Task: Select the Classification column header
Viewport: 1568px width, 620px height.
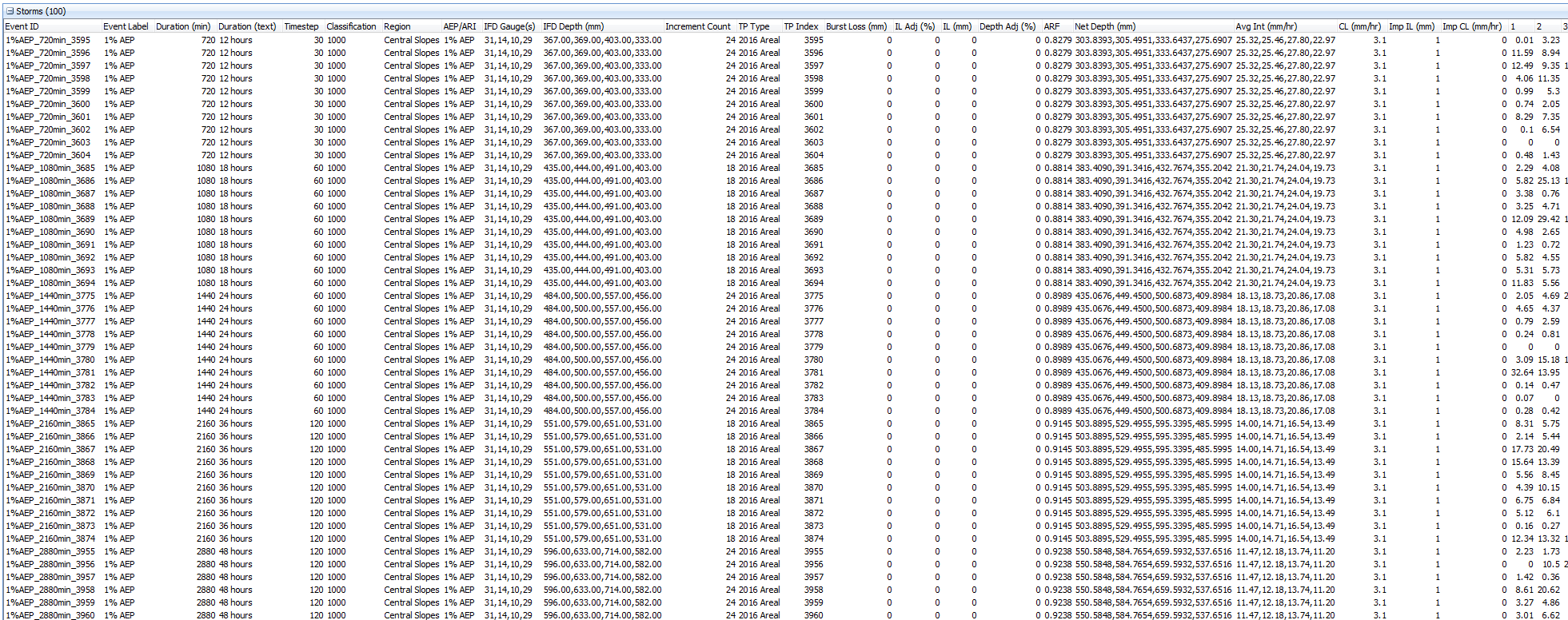Action: pos(351,26)
